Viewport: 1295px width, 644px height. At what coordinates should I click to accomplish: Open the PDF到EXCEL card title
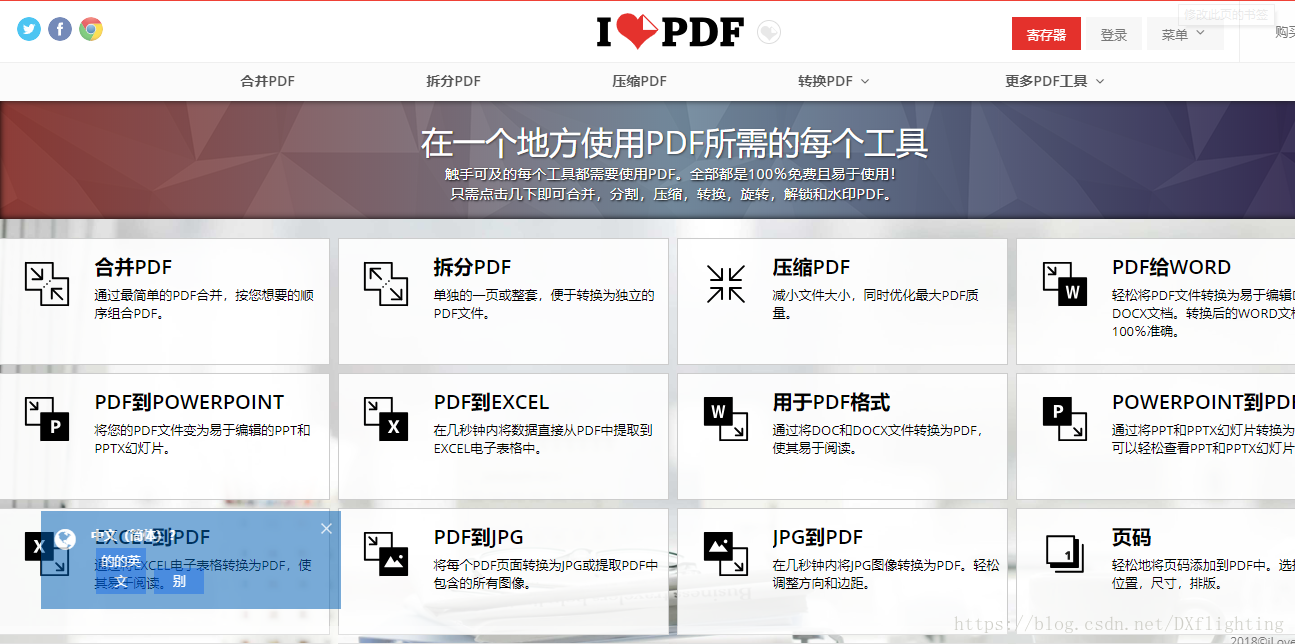tap(491, 402)
